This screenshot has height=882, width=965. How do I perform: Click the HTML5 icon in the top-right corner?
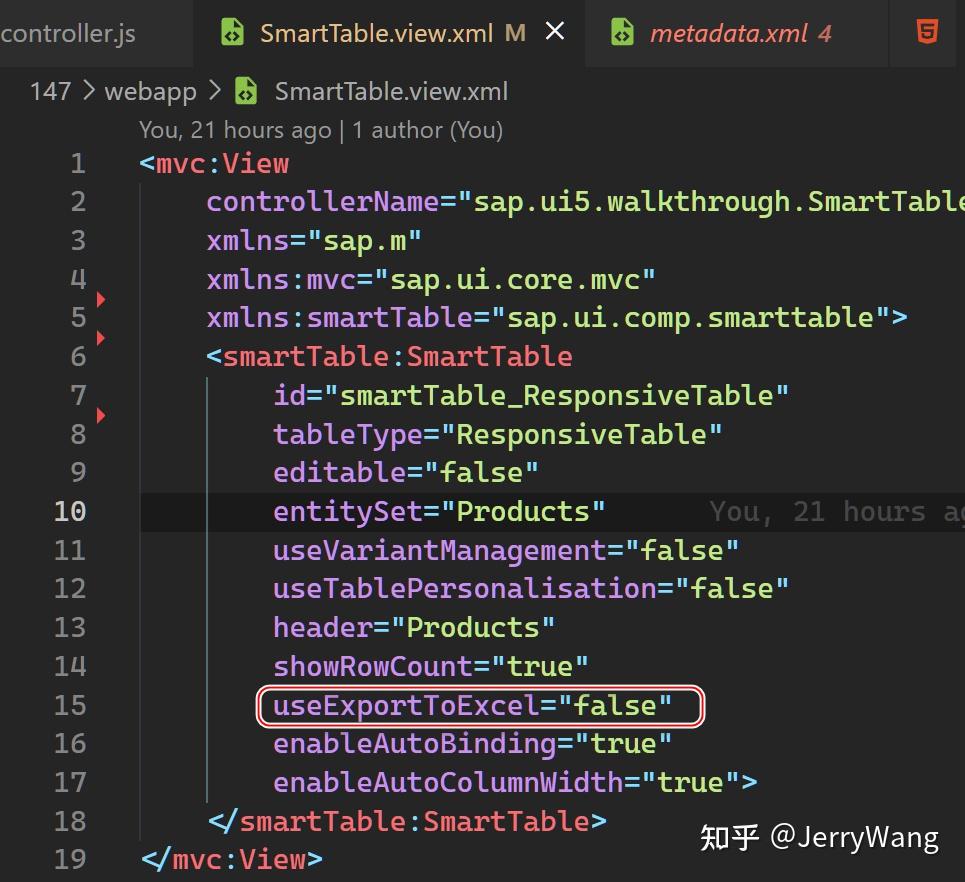pyautogui.click(x=925, y=32)
